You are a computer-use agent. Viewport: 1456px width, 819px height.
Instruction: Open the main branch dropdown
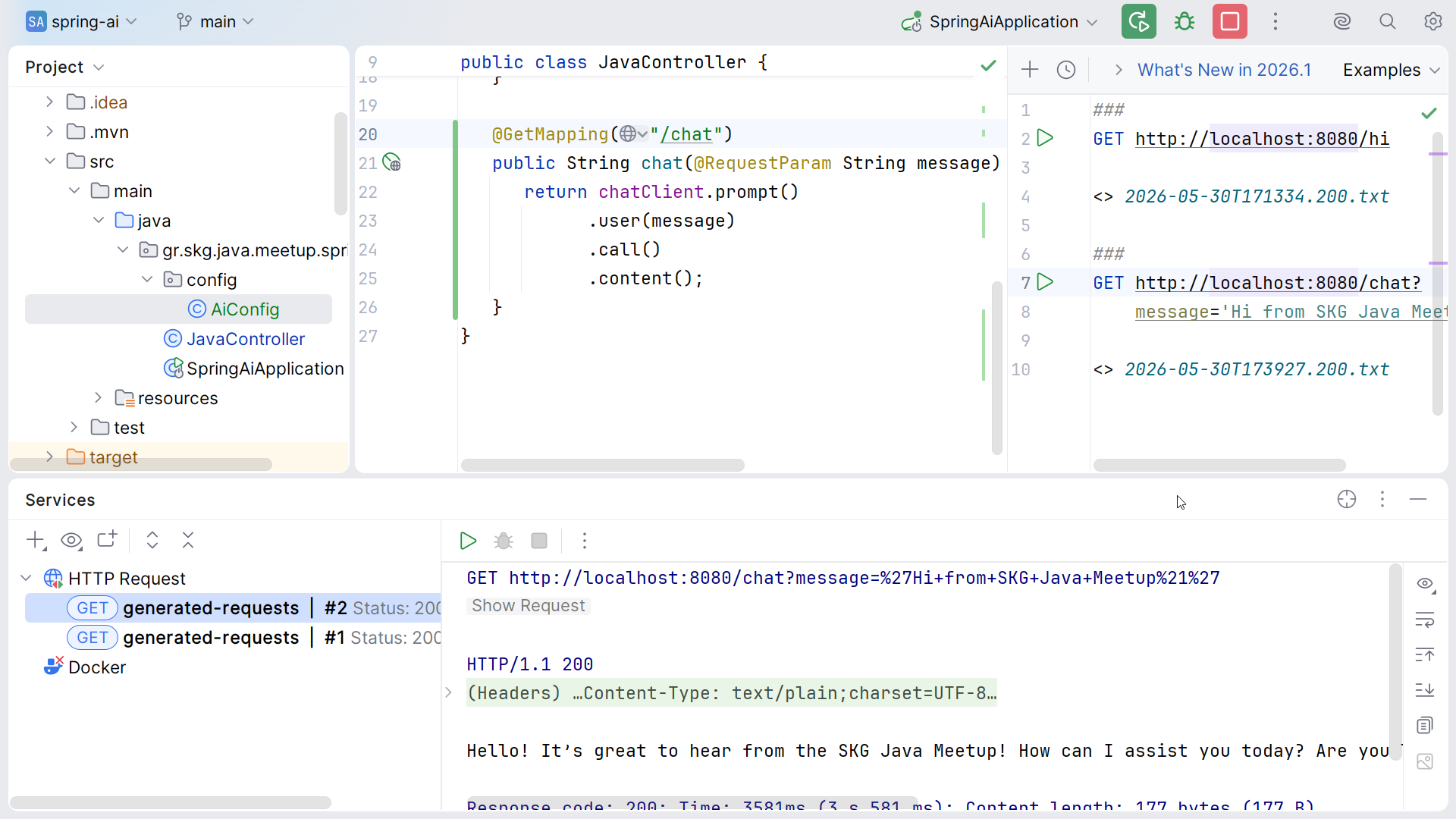click(x=215, y=21)
